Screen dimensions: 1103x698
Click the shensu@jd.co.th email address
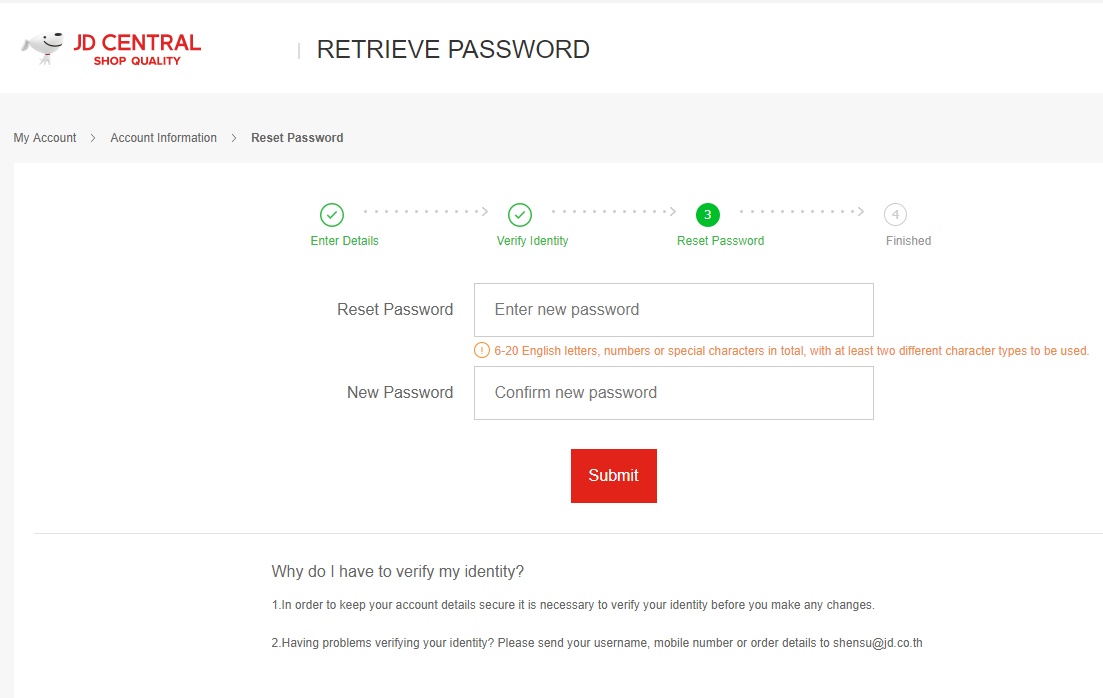pyautogui.click(x=878, y=642)
